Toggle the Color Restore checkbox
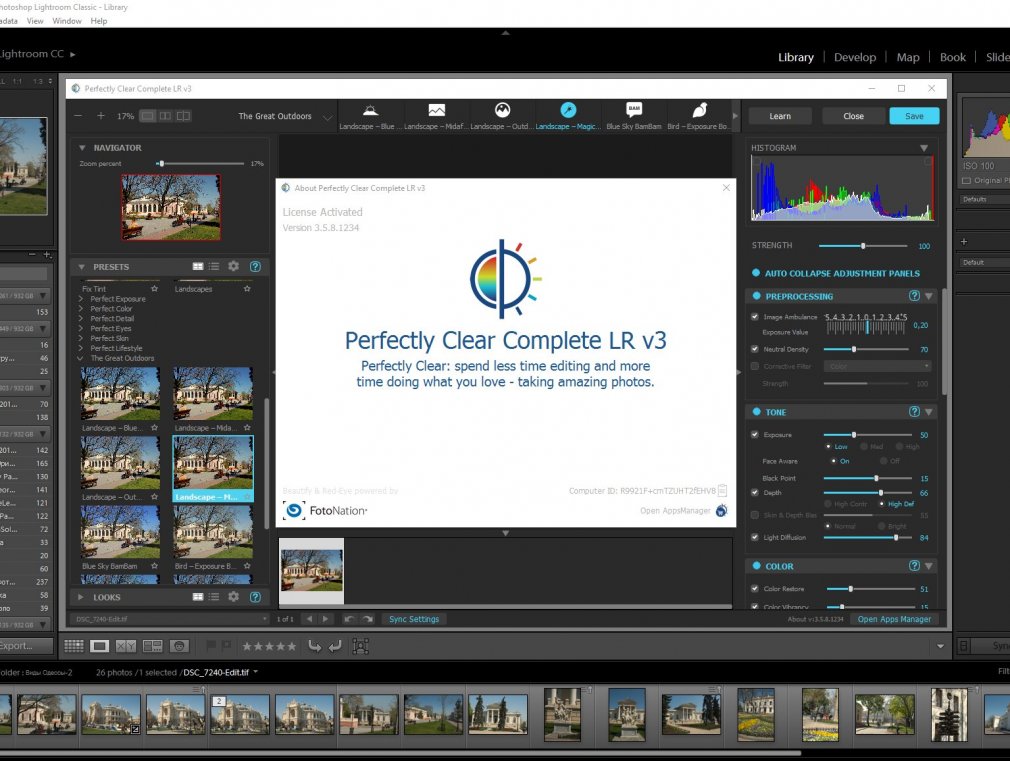1010x761 pixels. pos(755,588)
